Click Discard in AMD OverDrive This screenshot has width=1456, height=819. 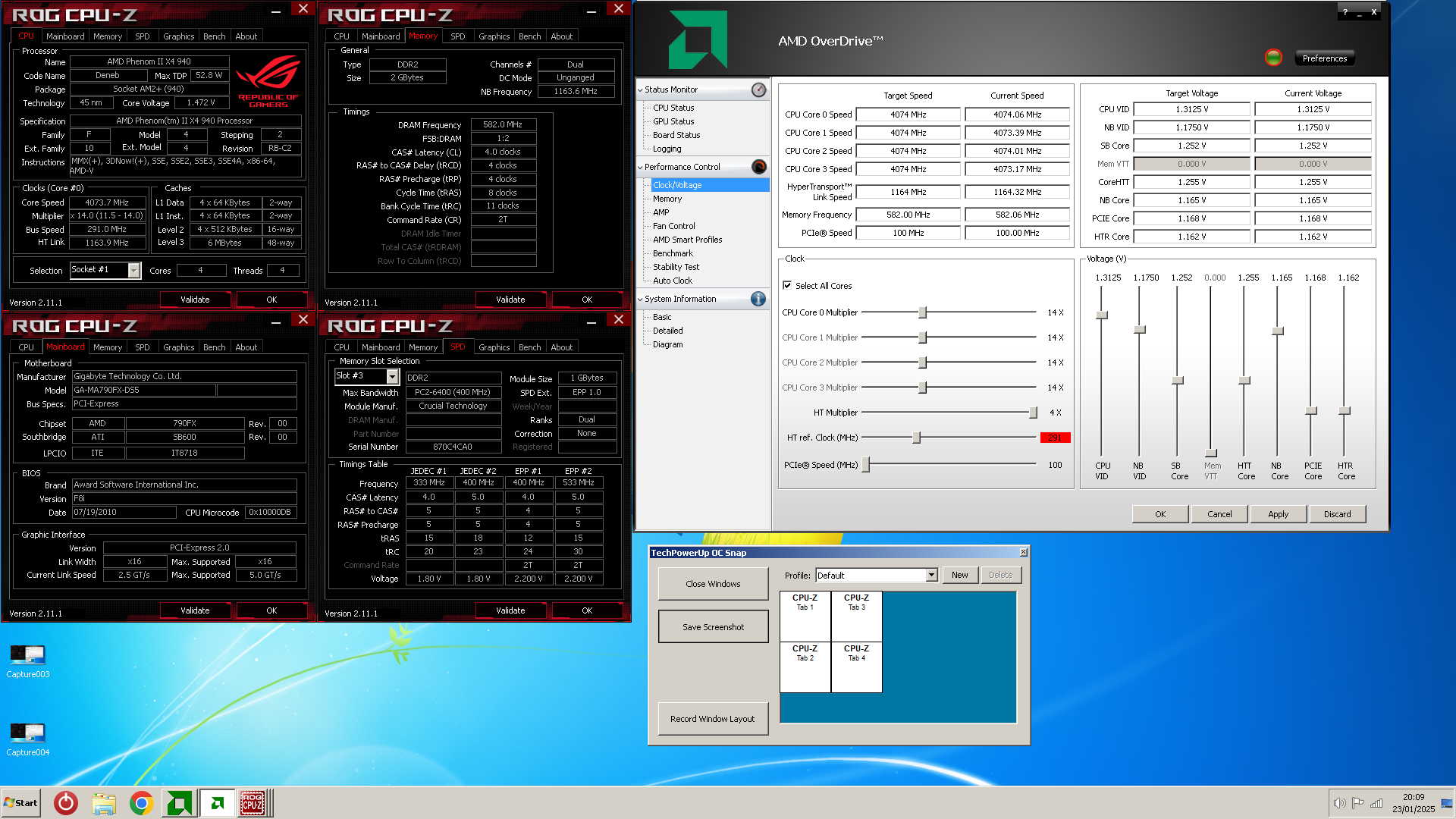click(x=1337, y=514)
